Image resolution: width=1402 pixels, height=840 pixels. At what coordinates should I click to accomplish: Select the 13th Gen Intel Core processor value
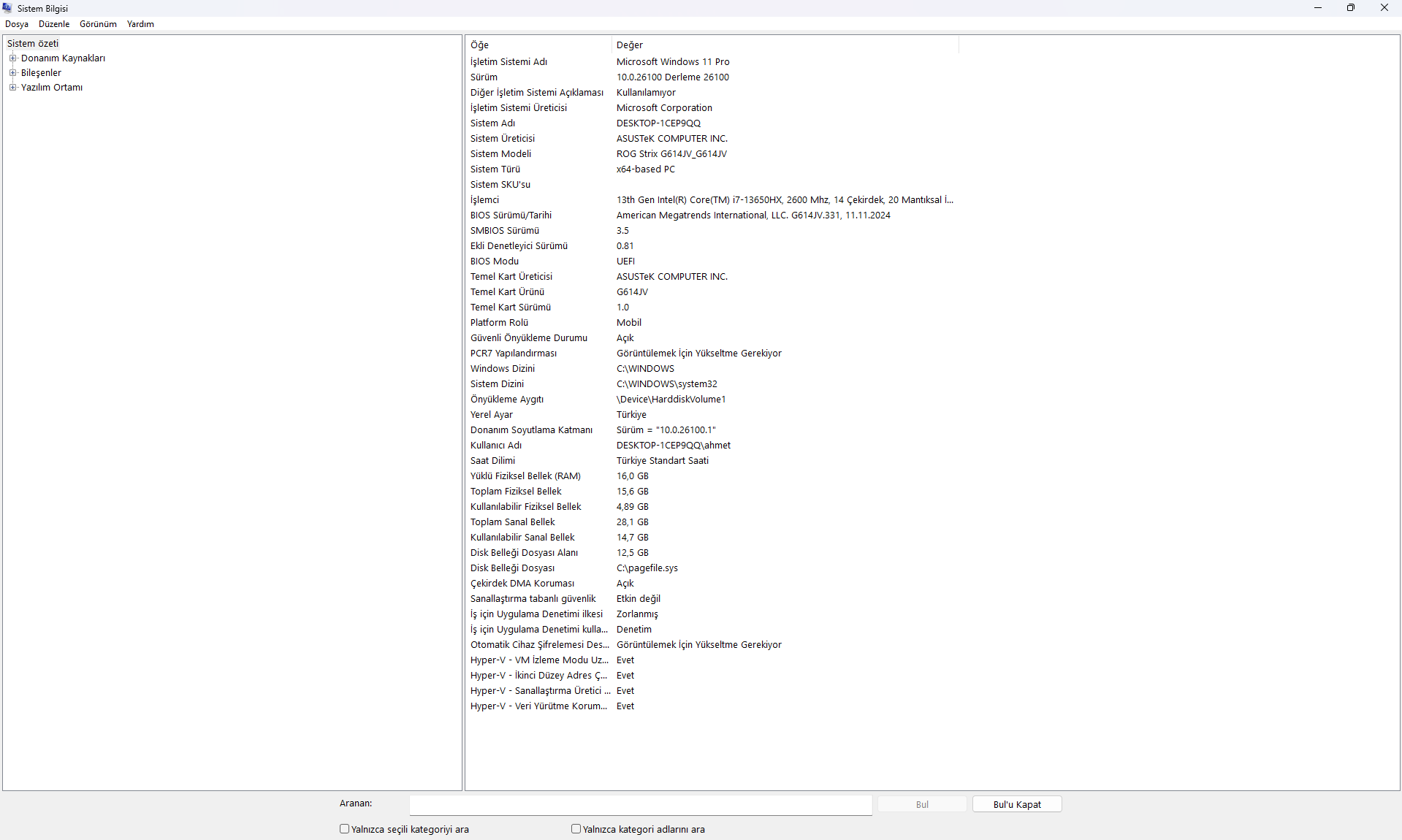[x=785, y=199]
